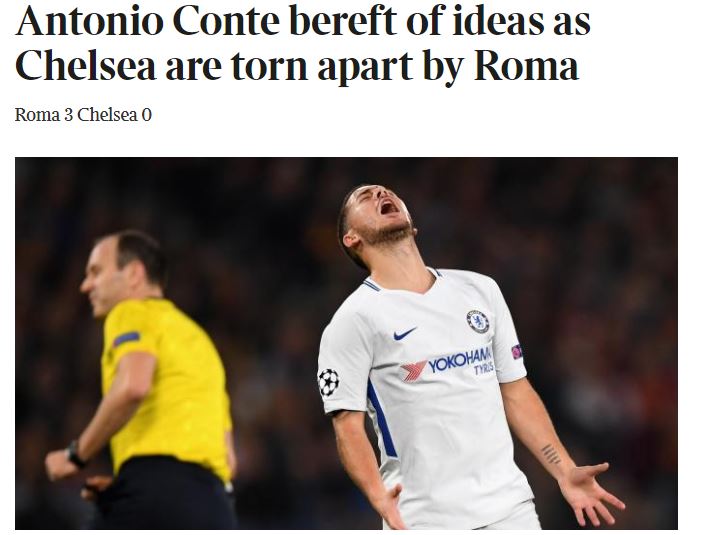Click the shouting player's face in the photo
The width and height of the screenshot is (719, 535).
click(382, 214)
